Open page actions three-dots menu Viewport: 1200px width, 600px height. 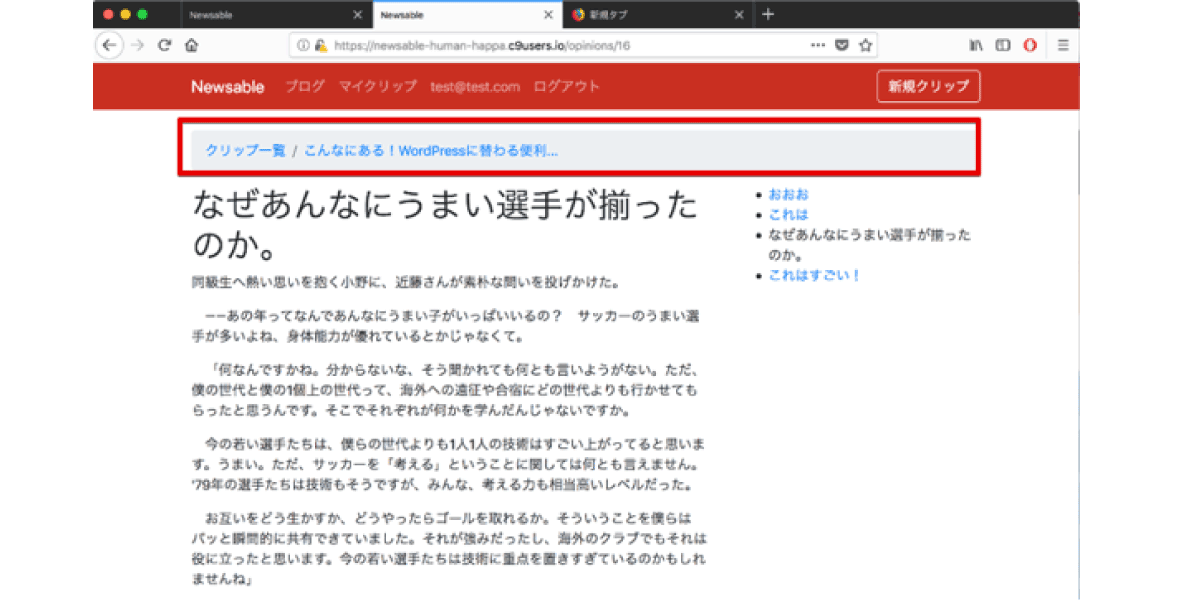coord(818,45)
